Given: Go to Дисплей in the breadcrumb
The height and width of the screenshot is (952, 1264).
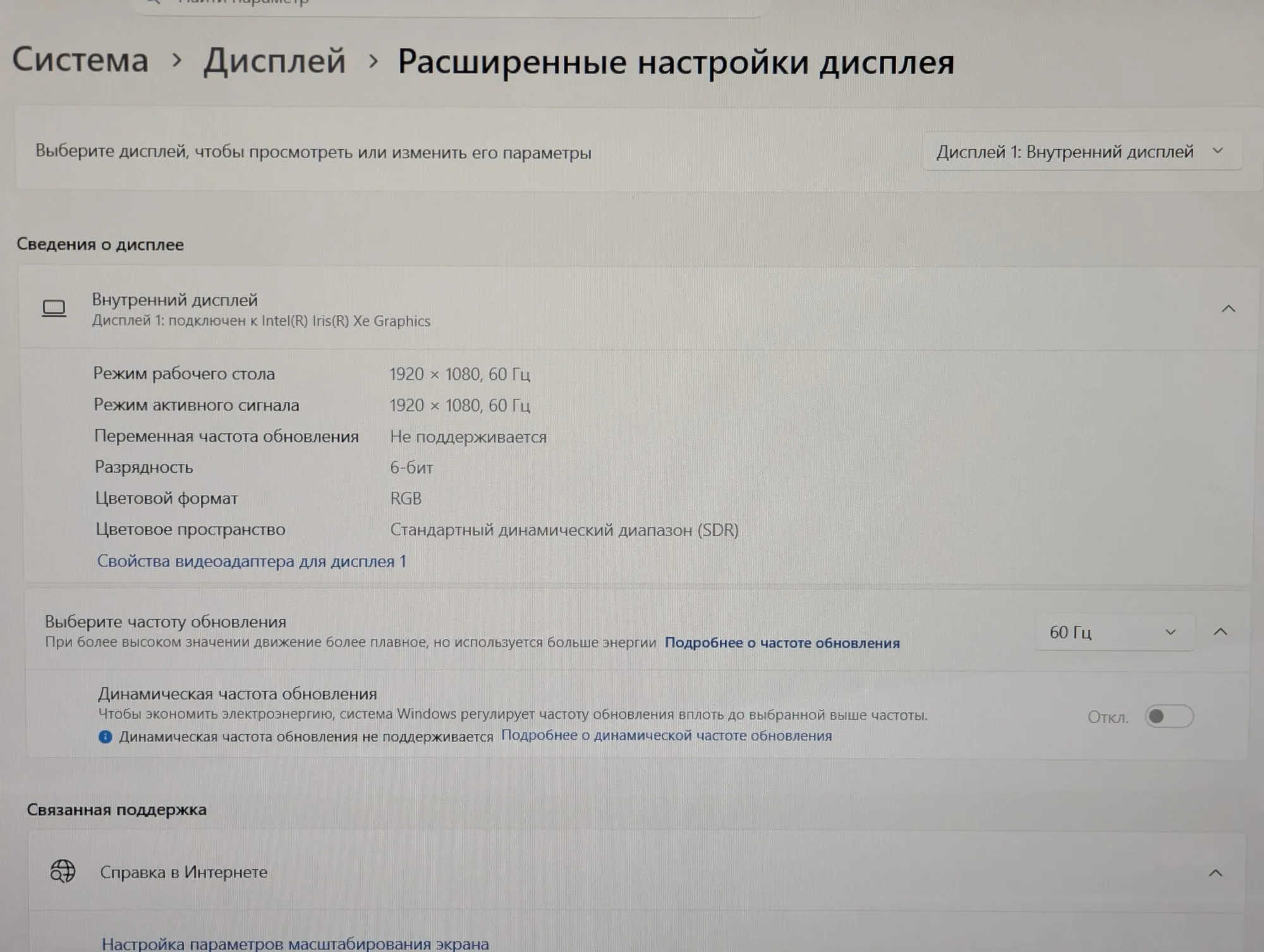Looking at the screenshot, I should 274,61.
